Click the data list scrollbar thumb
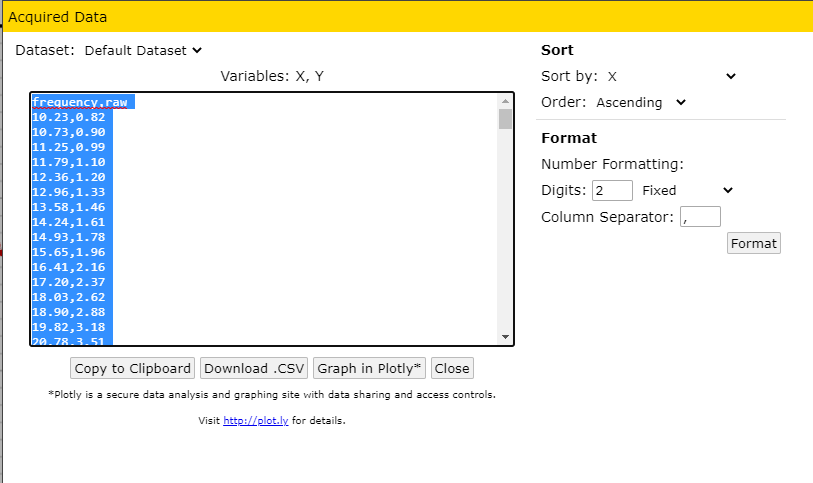This screenshot has width=813, height=483. click(x=506, y=119)
